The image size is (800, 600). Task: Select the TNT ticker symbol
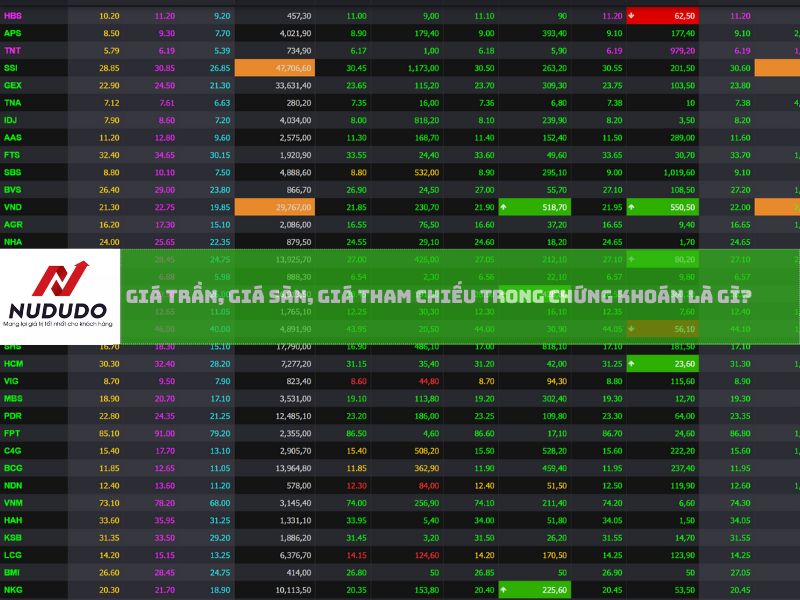(13, 51)
